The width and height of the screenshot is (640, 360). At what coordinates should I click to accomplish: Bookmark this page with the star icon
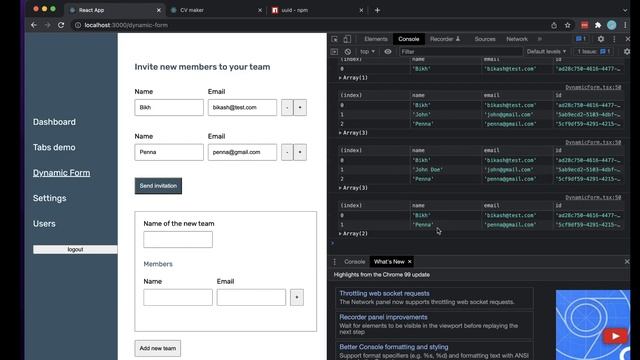567,25
